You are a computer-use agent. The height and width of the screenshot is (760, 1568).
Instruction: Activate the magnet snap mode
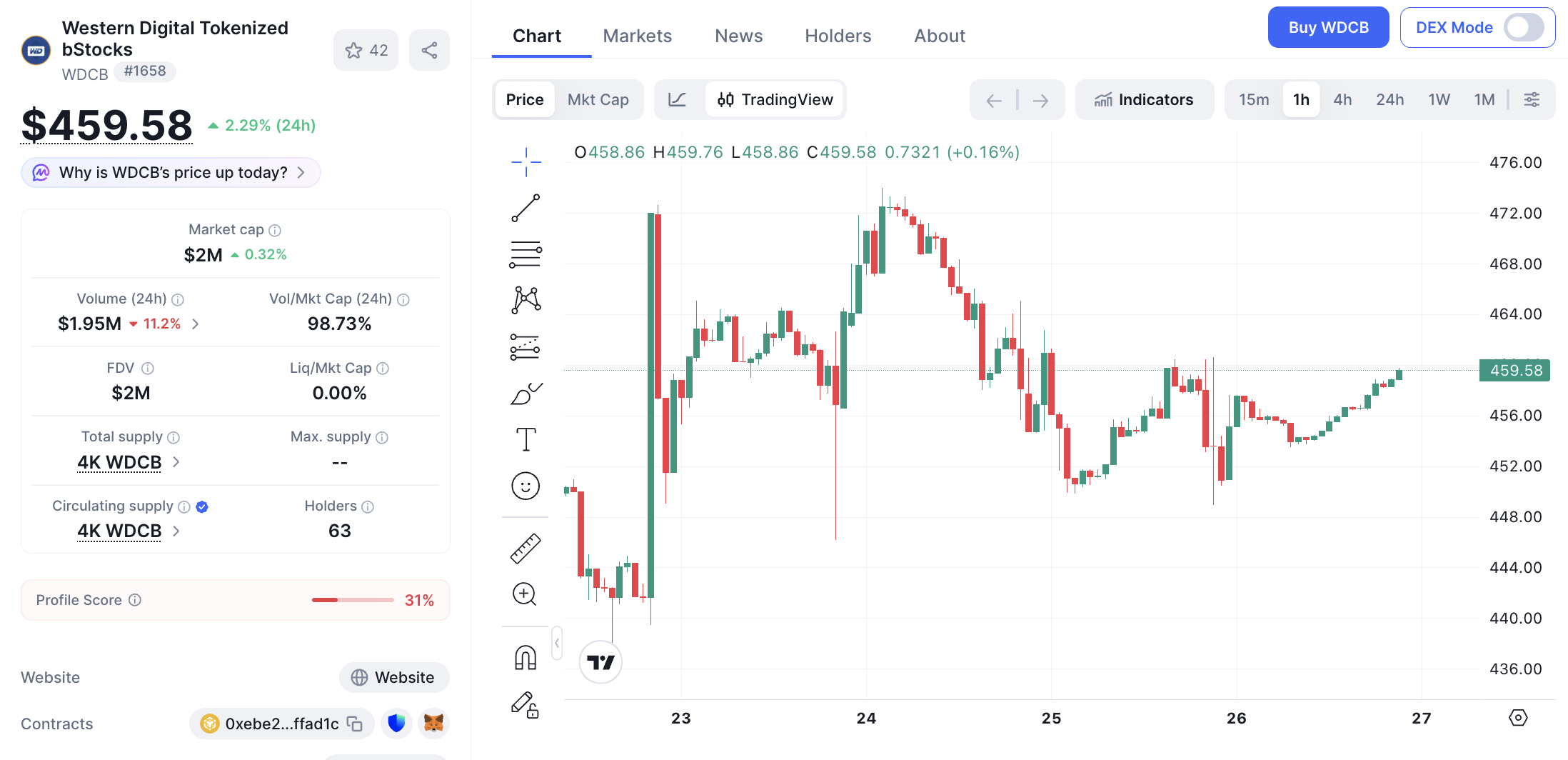[526, 657]
